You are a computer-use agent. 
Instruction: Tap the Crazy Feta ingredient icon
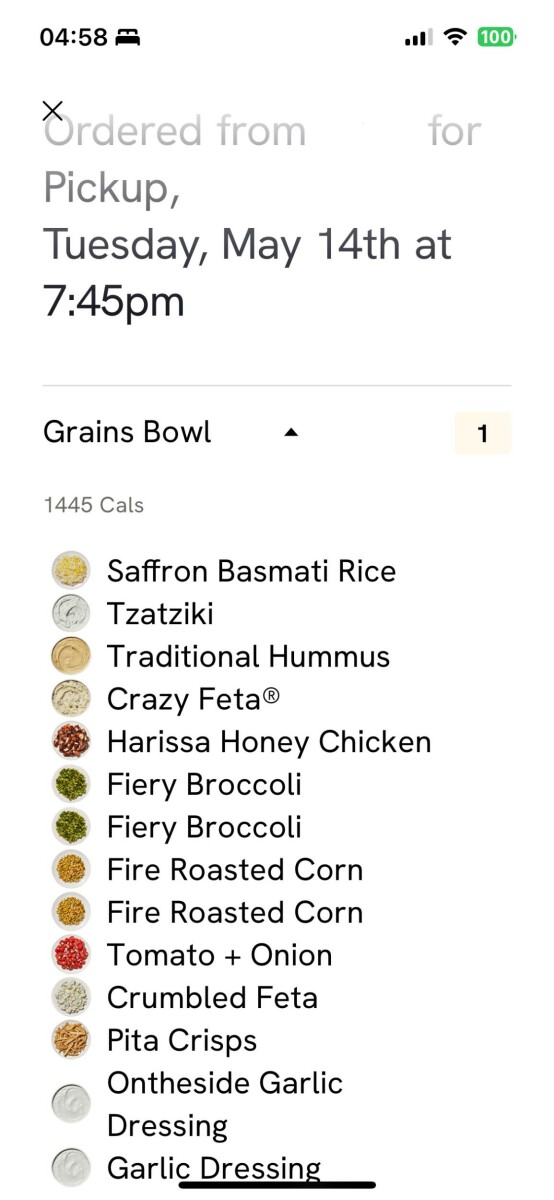[71, 699]
